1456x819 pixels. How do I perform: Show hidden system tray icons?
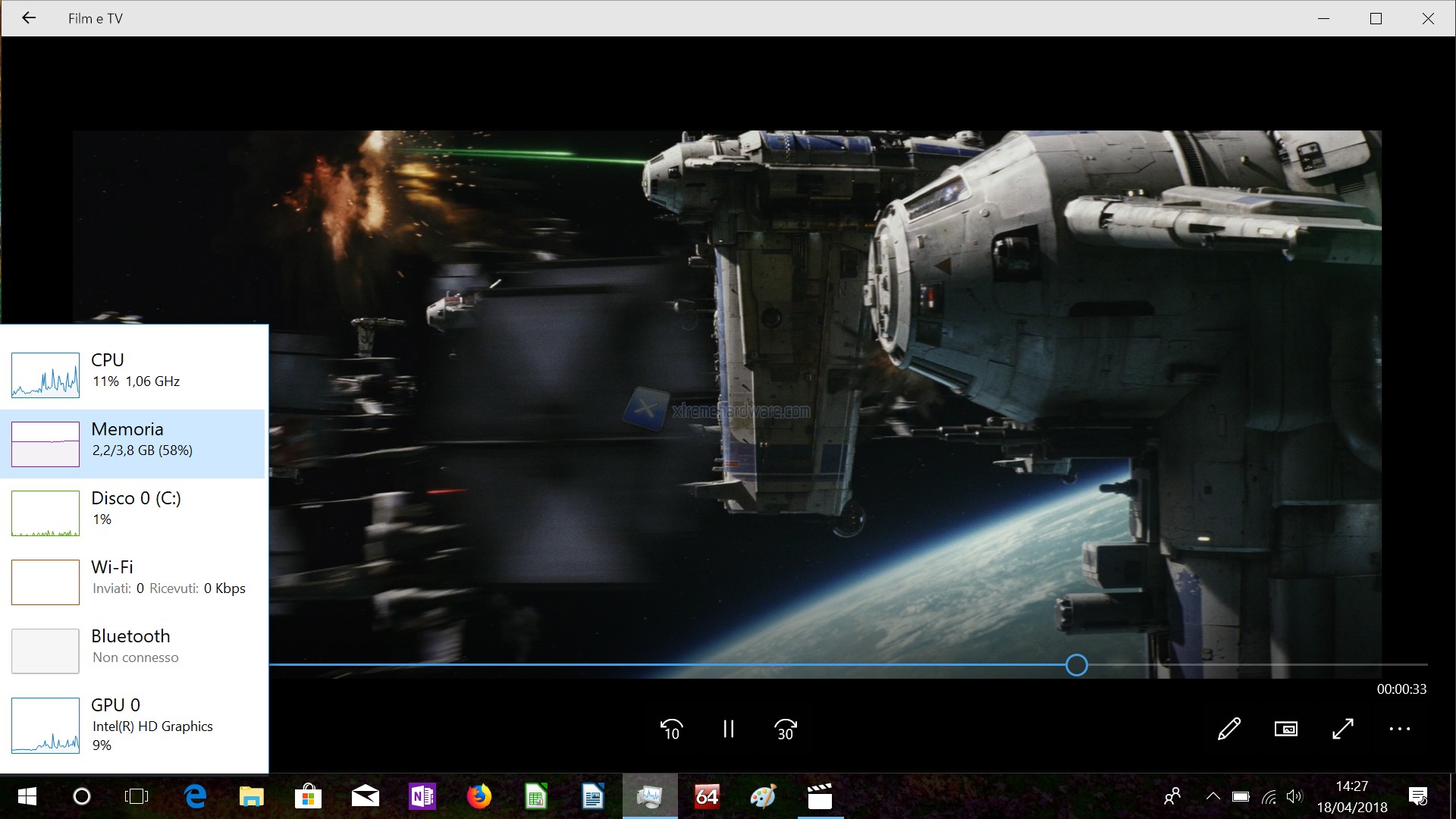[1213, 796]
